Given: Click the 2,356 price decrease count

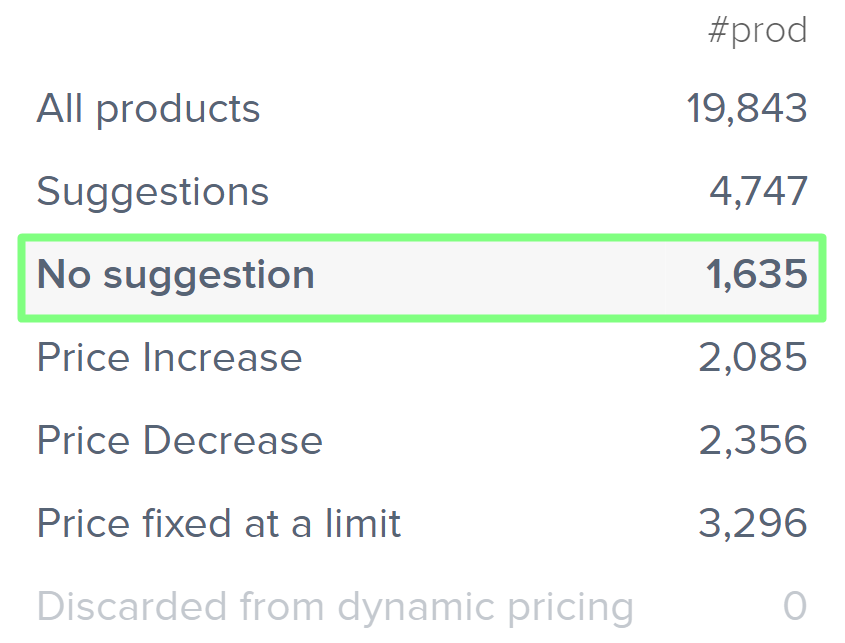Looking at the screenshot, I should point(753,440).
